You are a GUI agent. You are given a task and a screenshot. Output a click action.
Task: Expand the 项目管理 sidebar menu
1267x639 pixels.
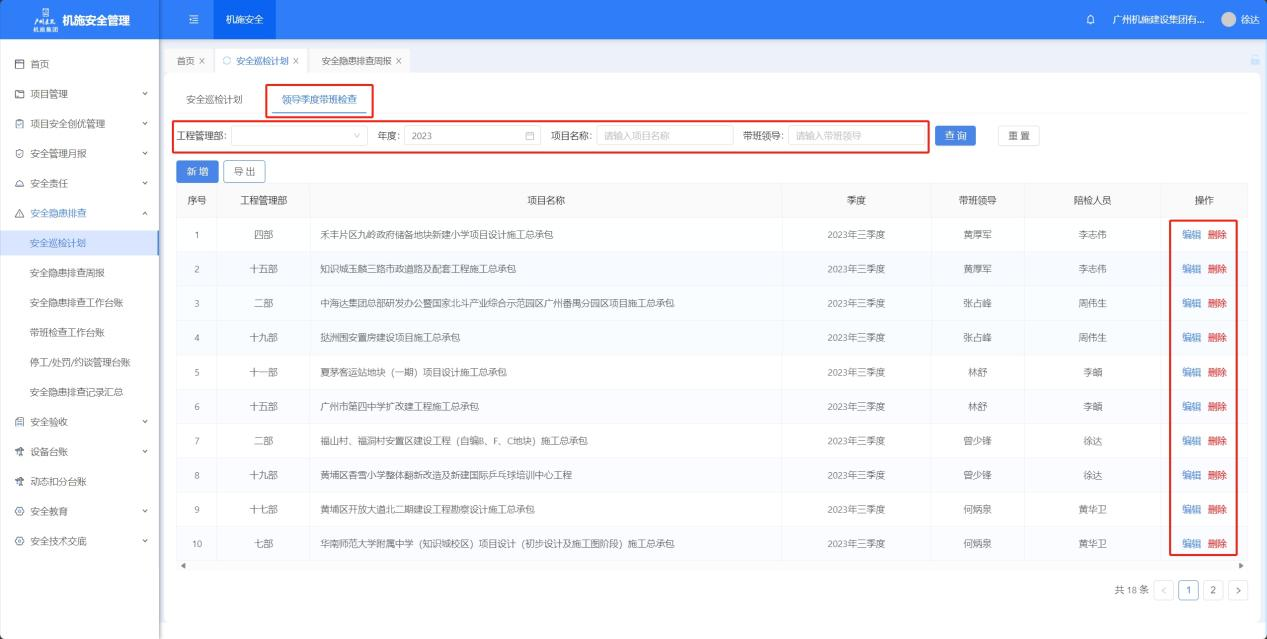pyautogui.click(x=145, y=94)
